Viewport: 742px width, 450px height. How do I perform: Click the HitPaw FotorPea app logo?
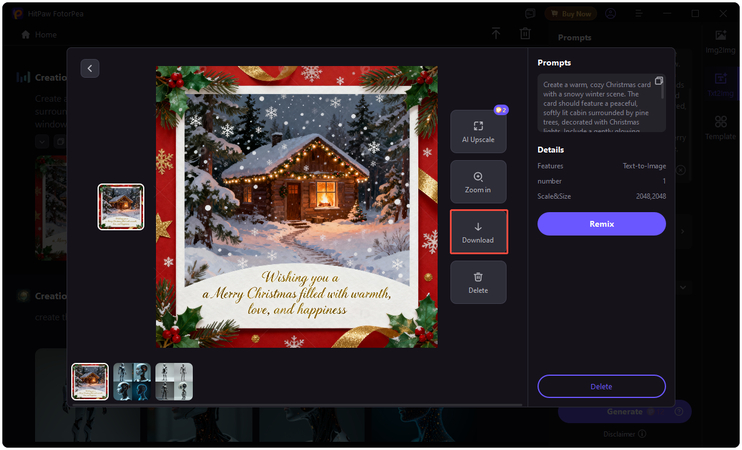click(18, 14)
